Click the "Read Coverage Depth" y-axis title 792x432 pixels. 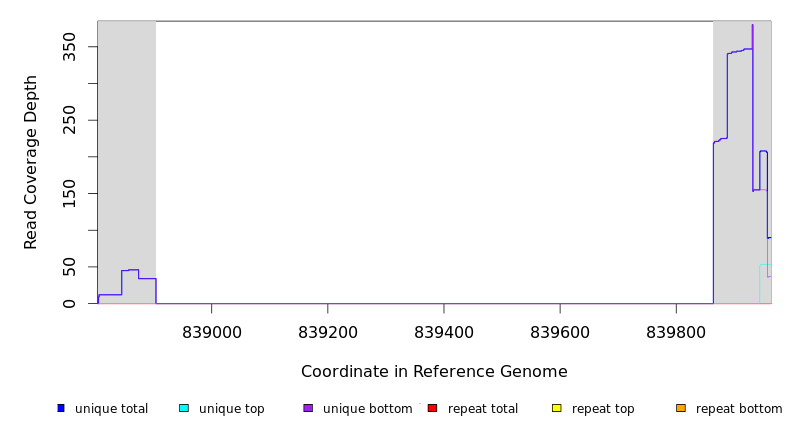point(31,162)
